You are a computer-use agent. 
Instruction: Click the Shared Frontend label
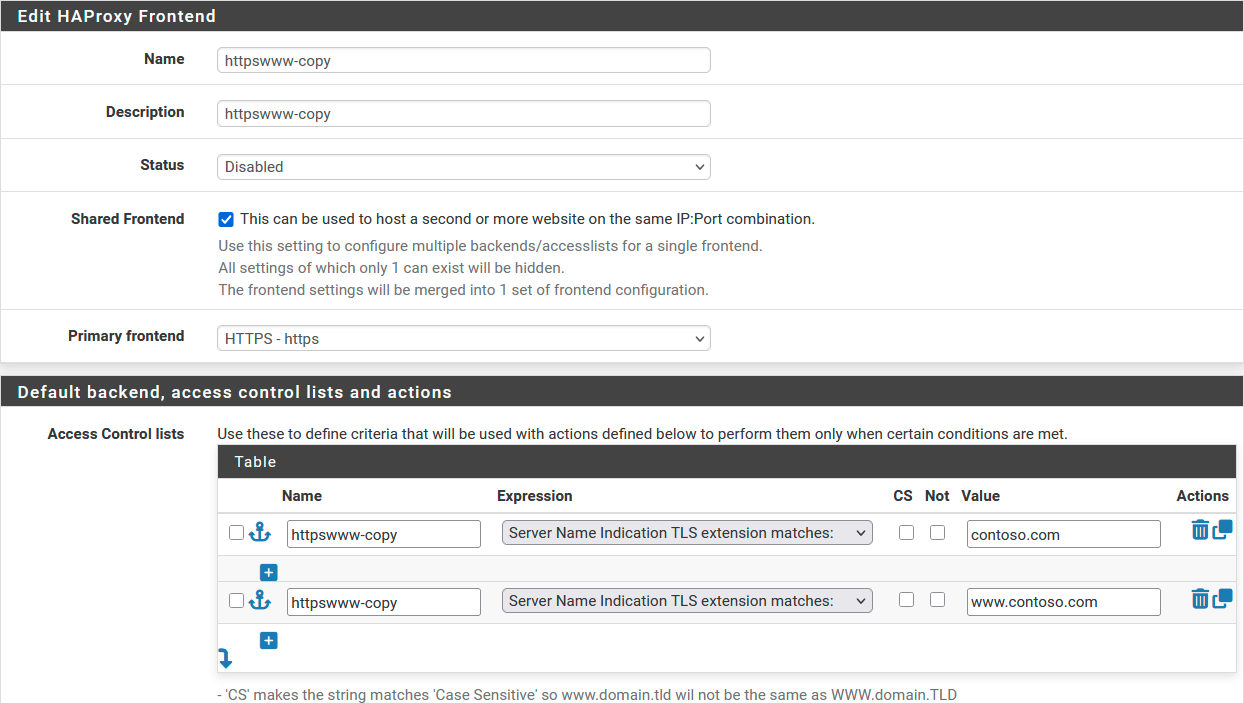(x=128, y=219)
